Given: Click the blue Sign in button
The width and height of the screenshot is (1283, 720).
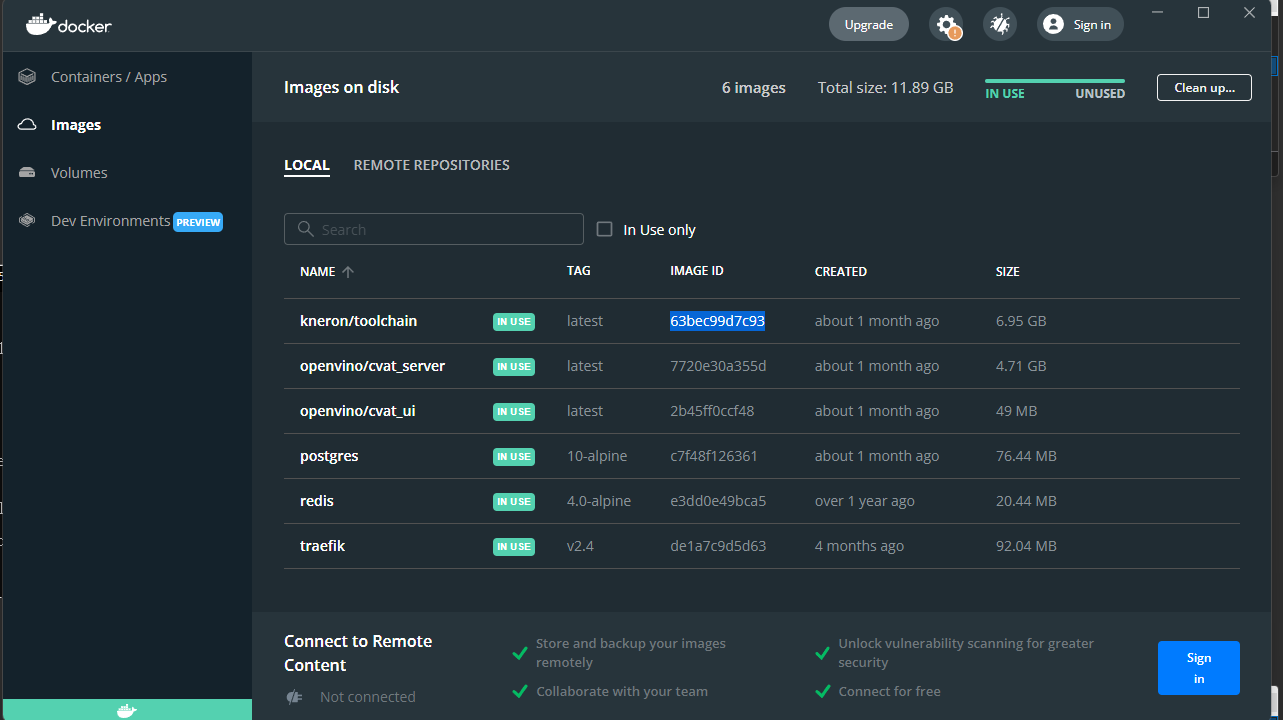Looking at the screenshot, I should [x=1199, y=668].
